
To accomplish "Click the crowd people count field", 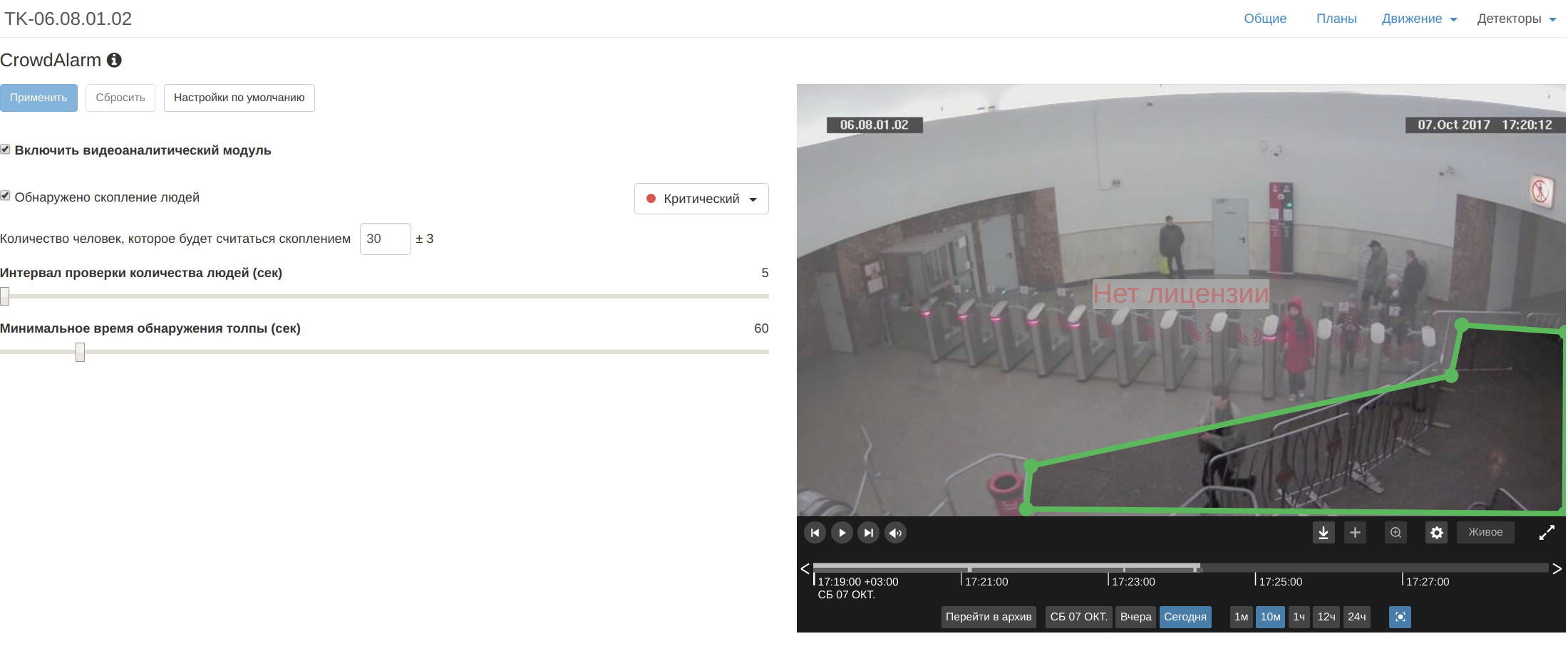I will coord(385,239).
